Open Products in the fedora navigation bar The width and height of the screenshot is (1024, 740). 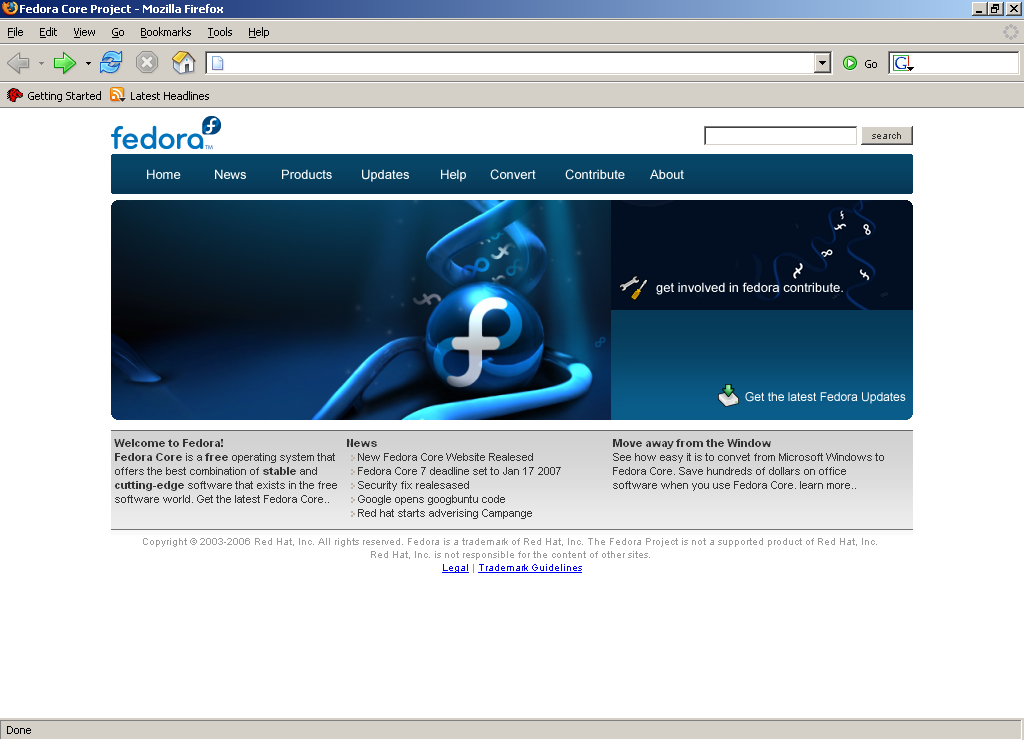point(306,174)
